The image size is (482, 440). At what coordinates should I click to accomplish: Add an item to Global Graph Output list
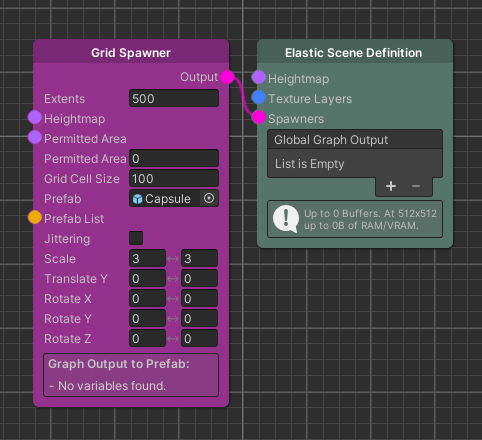pos(391,186)
